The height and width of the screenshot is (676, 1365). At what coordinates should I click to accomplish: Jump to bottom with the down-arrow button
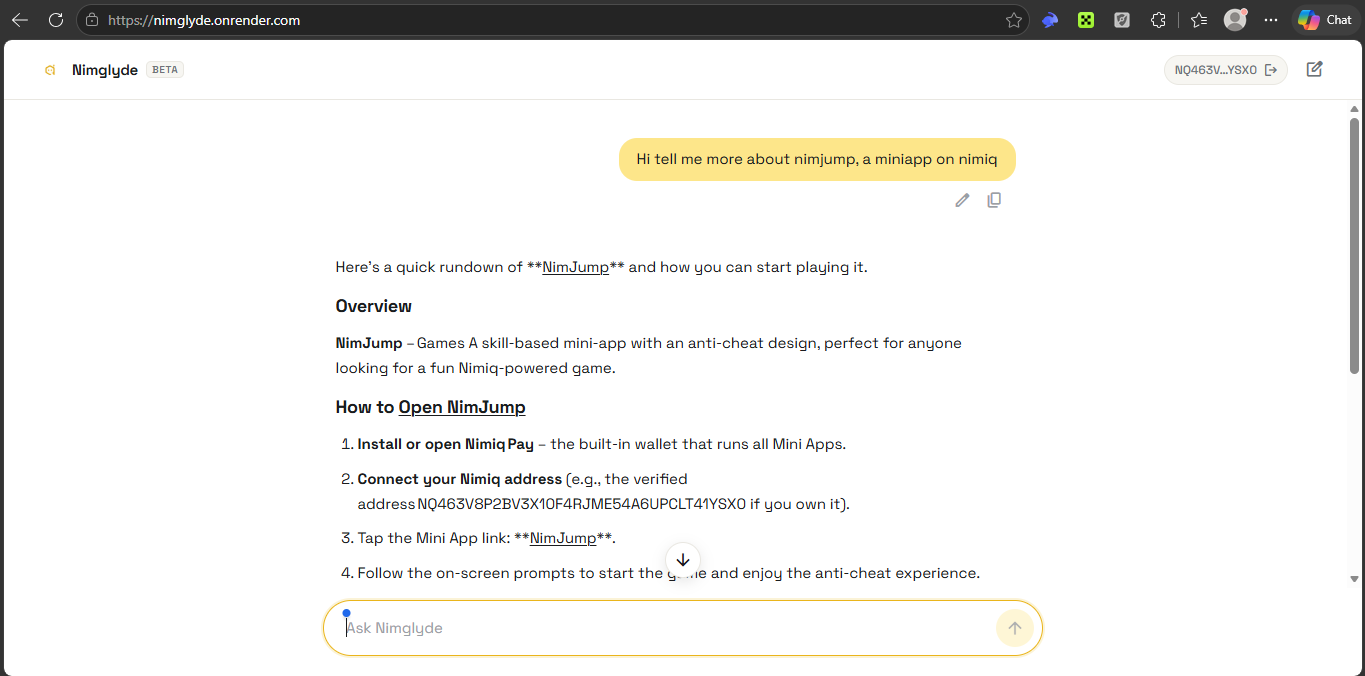pos(683,560)
